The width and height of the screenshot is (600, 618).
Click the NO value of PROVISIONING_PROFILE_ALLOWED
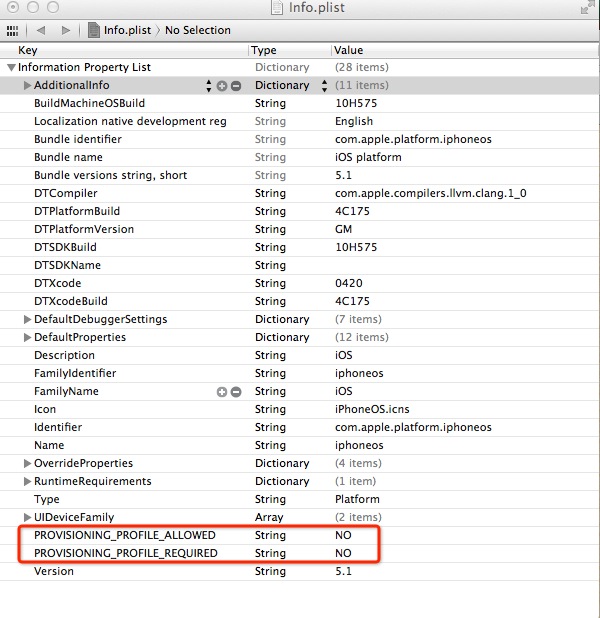[x=343, y=536]
